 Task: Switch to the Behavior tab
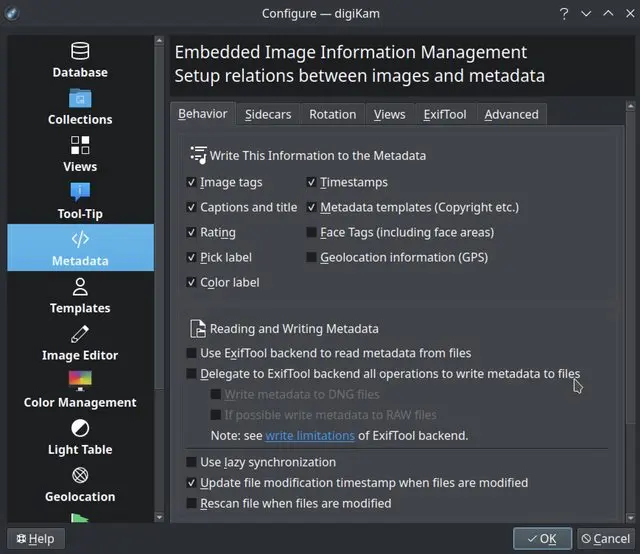203,113
